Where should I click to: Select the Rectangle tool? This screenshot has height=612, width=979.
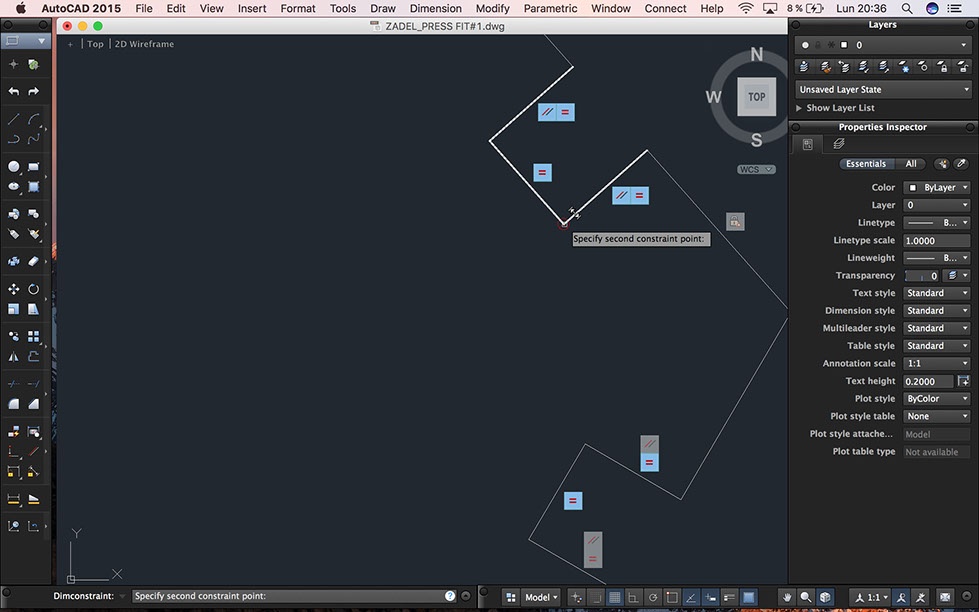(x=34, y=166)
